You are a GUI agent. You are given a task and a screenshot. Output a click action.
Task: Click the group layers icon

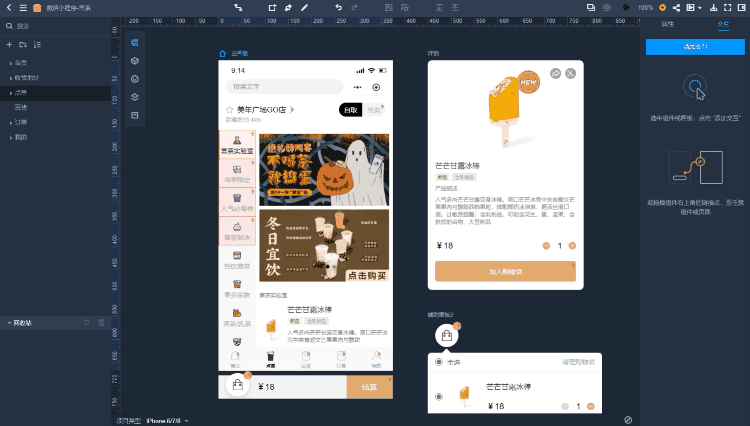click(388, 8)
